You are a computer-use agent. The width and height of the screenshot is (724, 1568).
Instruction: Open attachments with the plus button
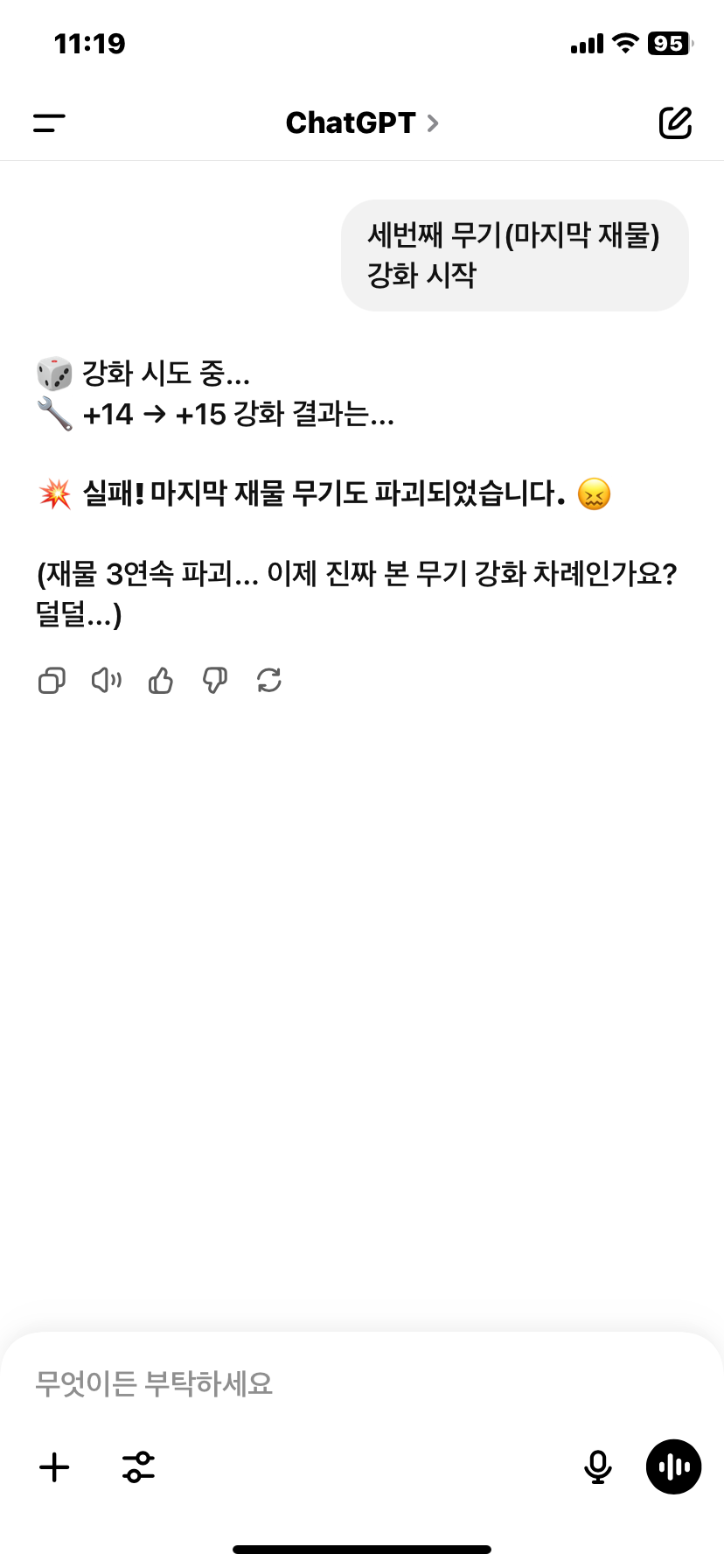point(54,1467)
